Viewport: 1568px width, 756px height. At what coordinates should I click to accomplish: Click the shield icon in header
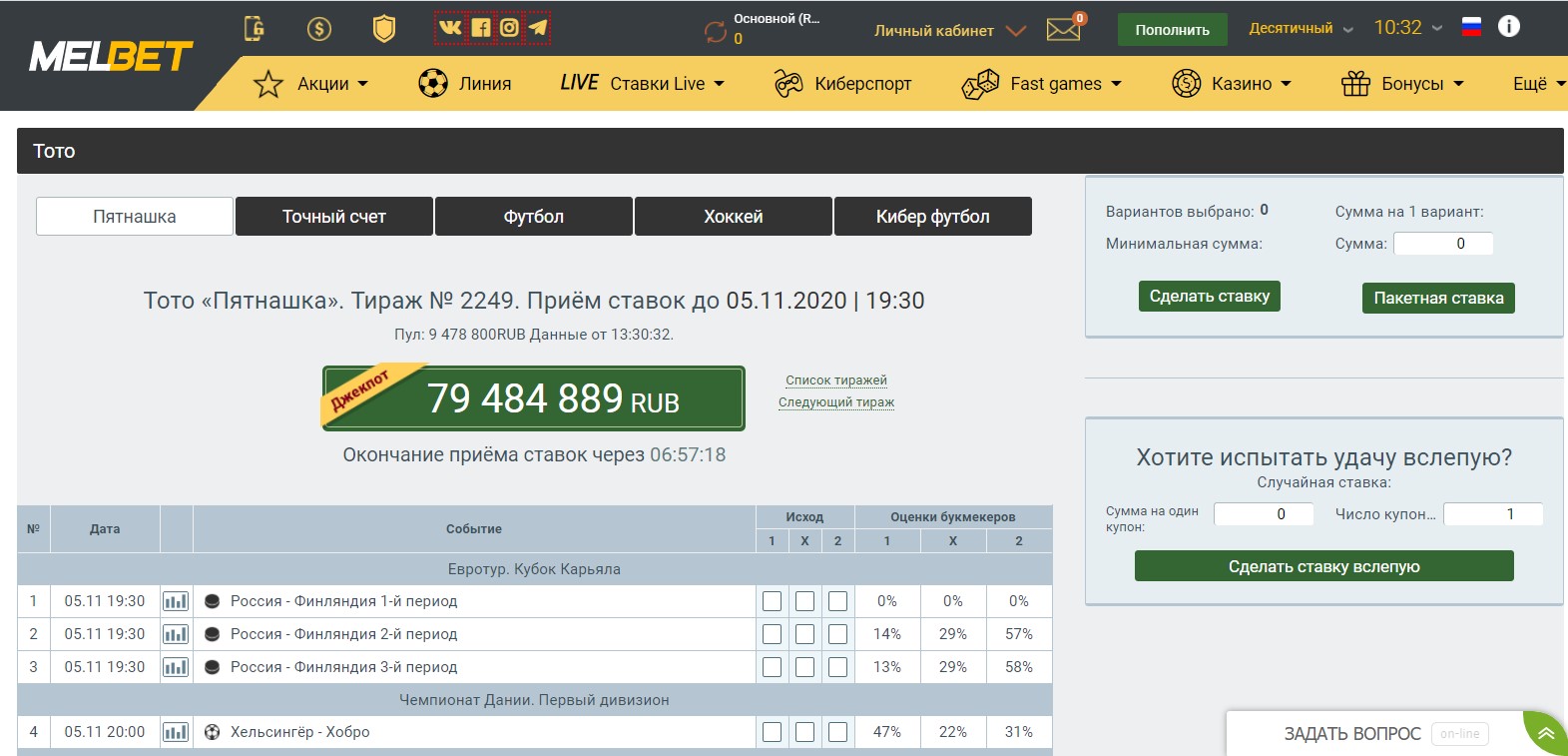coord(384,28)
